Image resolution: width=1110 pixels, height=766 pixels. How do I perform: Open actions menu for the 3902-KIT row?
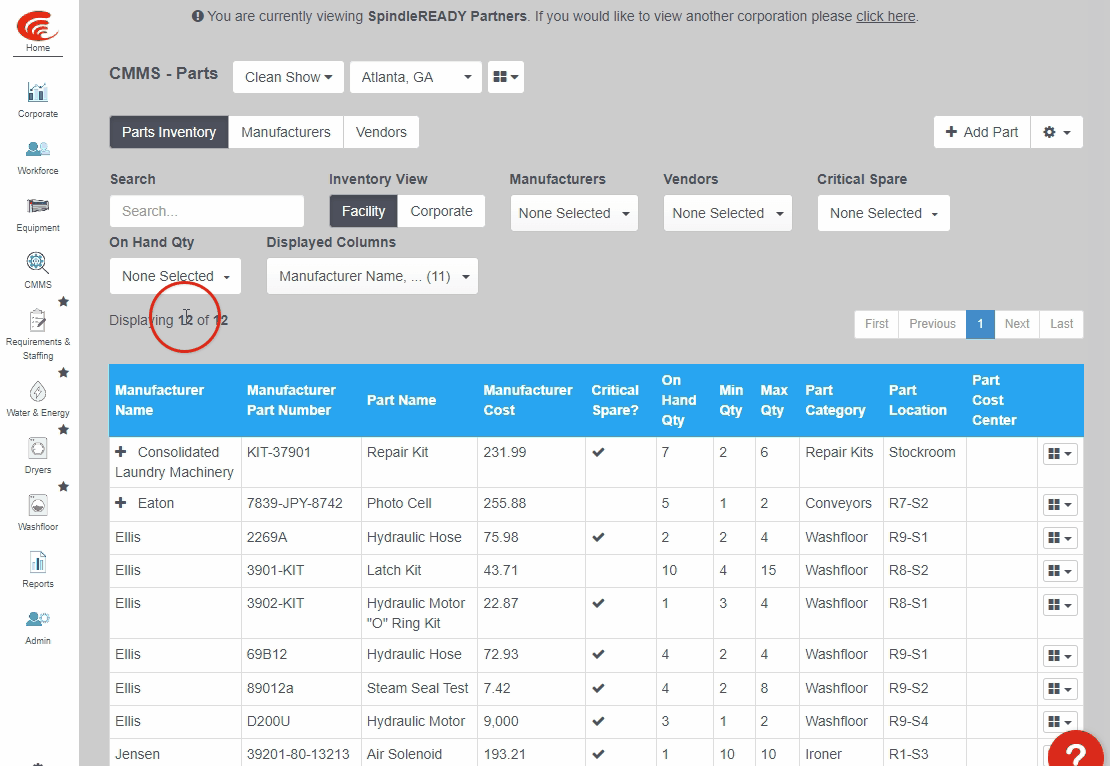point(1060,605)
